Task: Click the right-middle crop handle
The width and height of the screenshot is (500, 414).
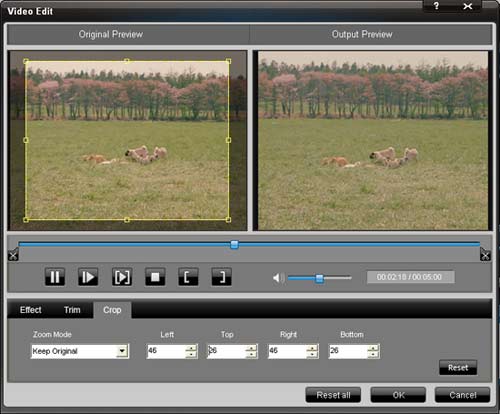Action: (228, 140)
